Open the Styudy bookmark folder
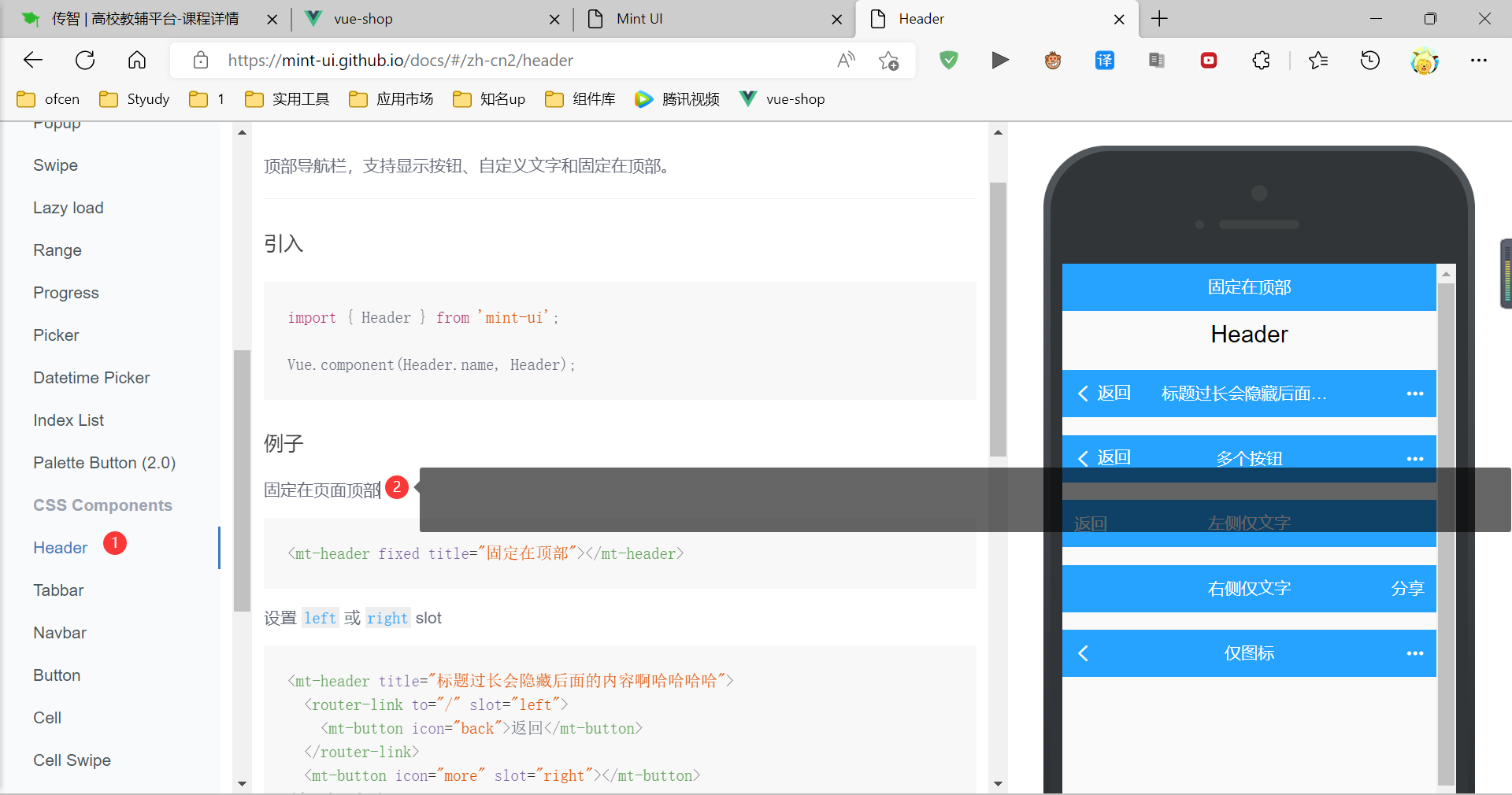The width and height of the screenshot is (1512, 795). pos(135,99)
